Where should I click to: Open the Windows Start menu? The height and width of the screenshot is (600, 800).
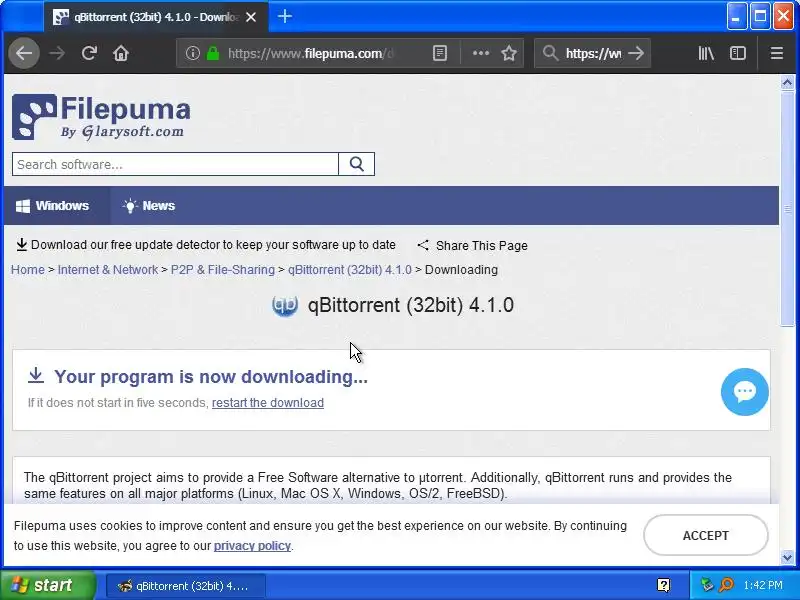tap(47, 585)
